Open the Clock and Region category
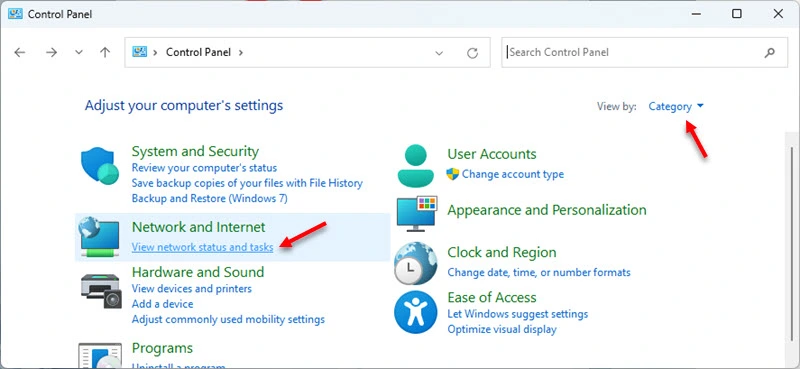This screenshot has width=800, height=369. 502,253
